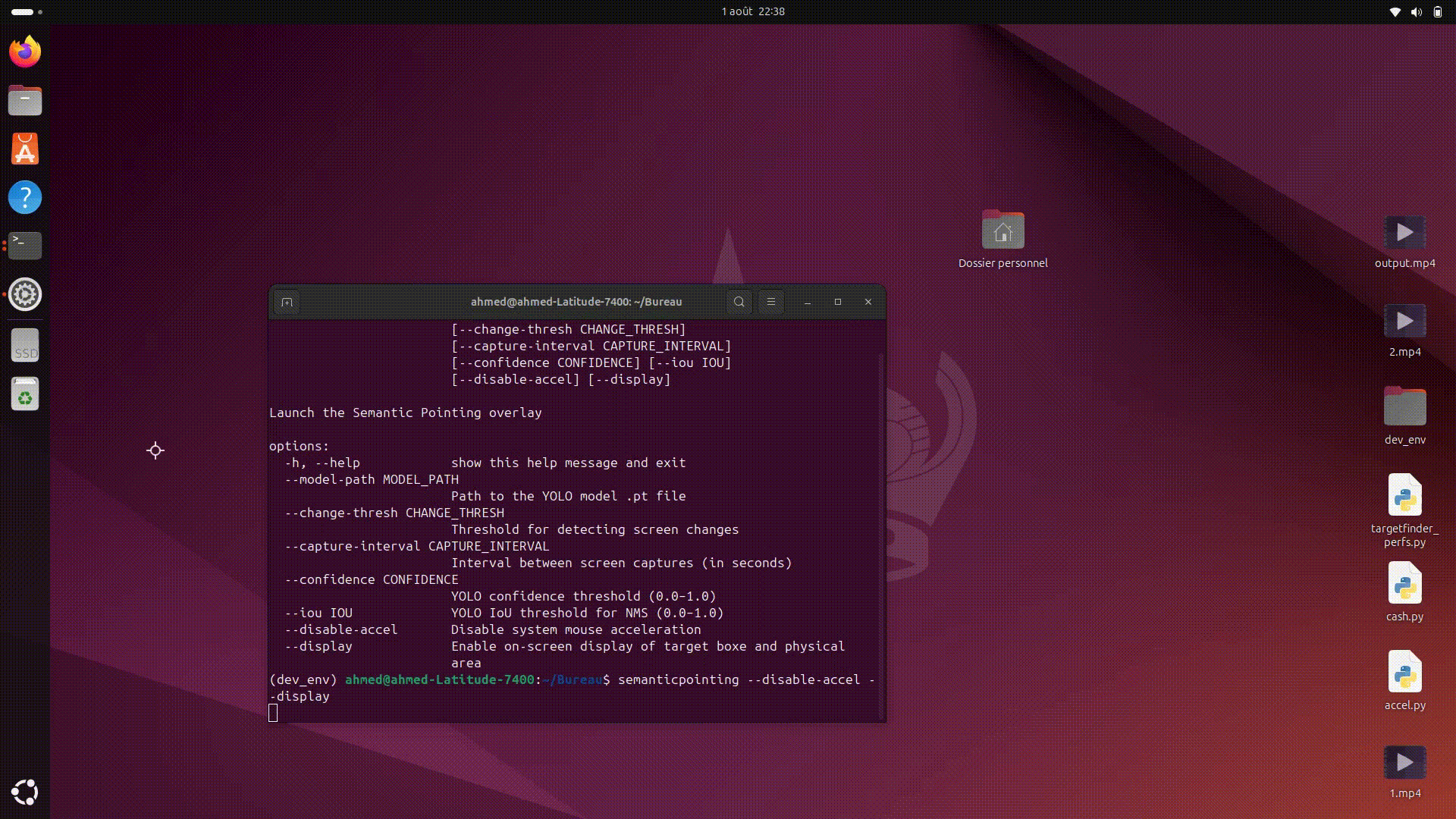1456x819 pixels.
Task: Launch Firefox from the dock
Action: (25, 52)
